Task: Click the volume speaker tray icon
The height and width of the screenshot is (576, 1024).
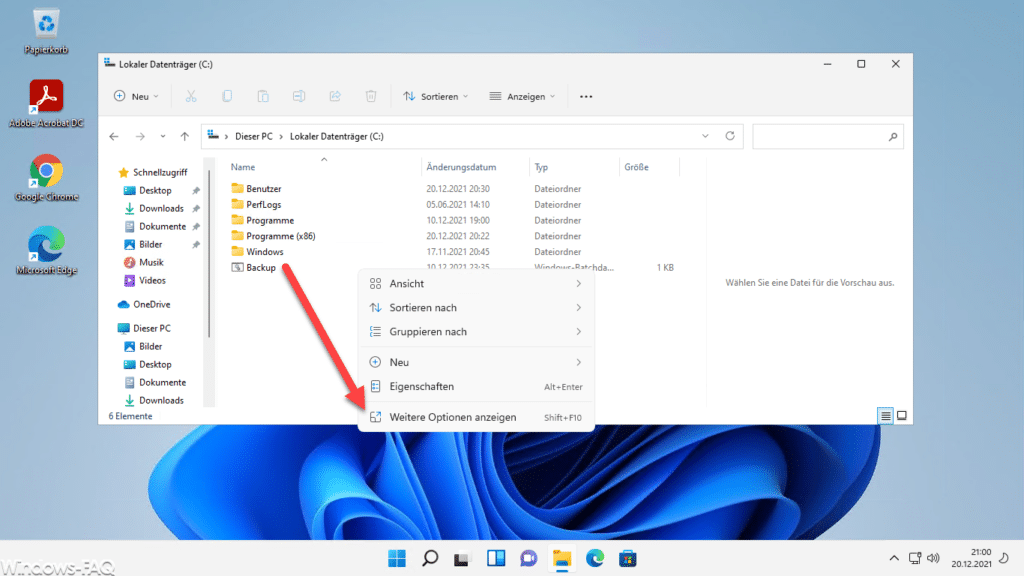Action: coord(933,558)
